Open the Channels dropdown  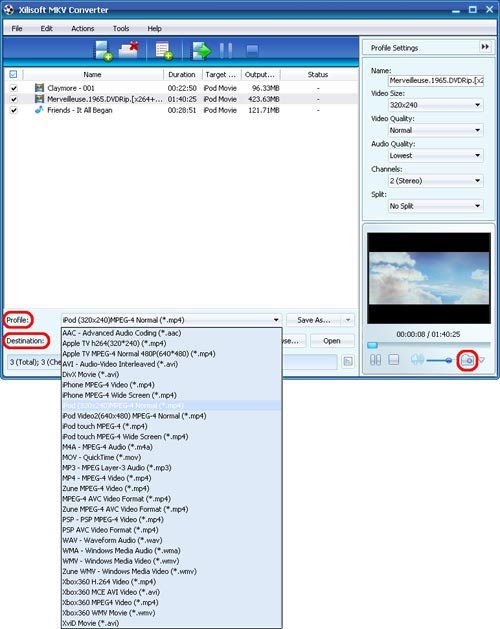(x=435, y=181)
